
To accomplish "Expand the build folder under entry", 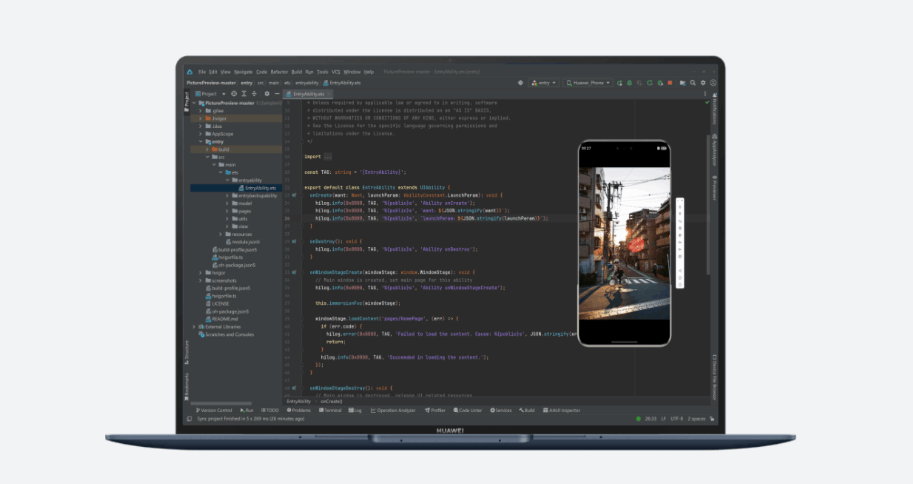I will [207, 149].
